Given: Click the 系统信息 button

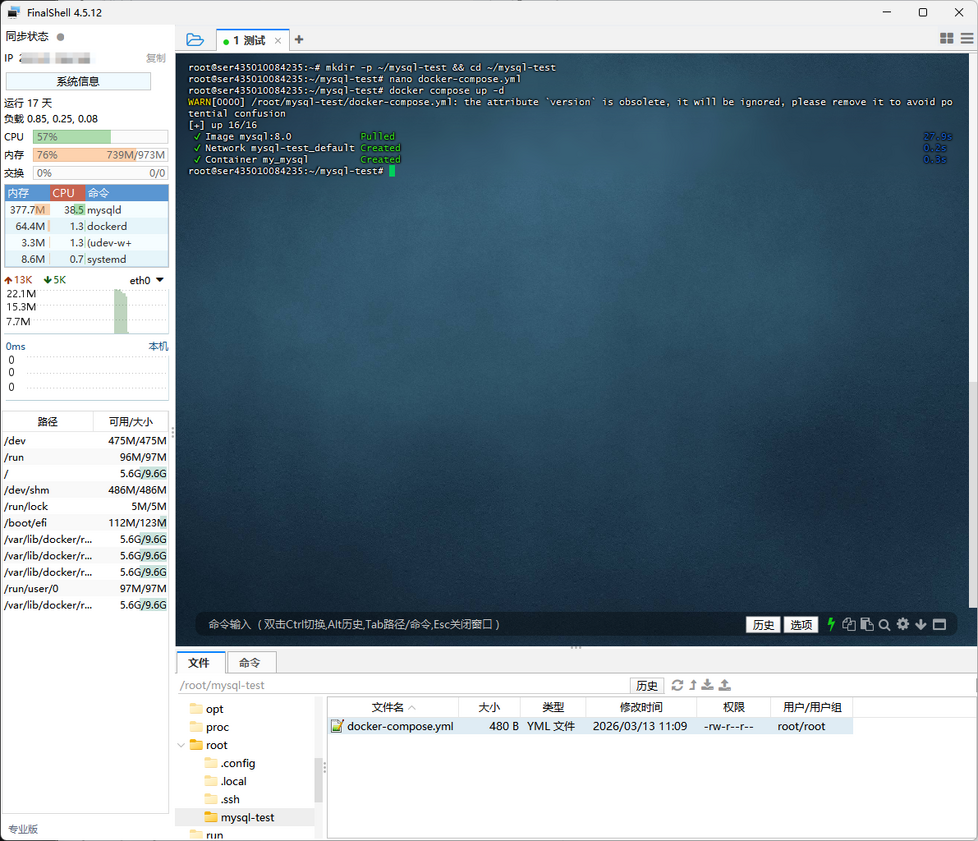Looking at the screenshot, I should 78,81.
